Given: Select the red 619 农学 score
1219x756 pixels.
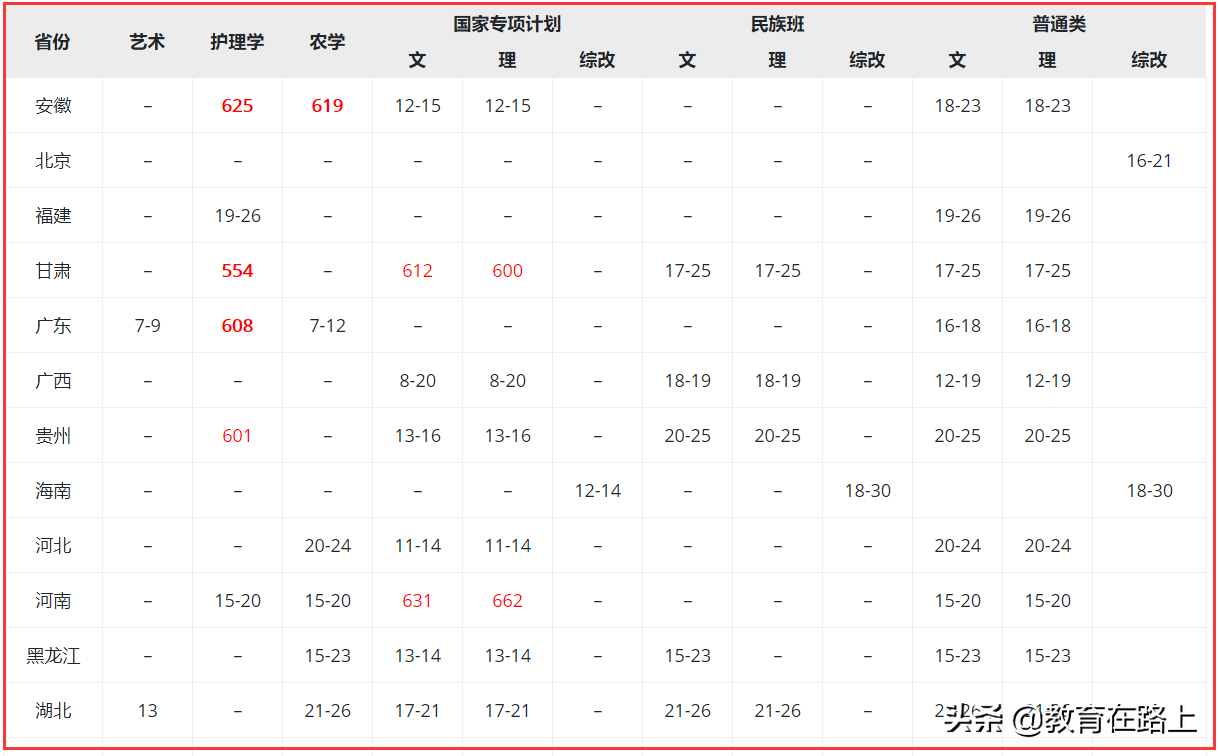Looking at the screenshot, I should [x=327, y=105].
